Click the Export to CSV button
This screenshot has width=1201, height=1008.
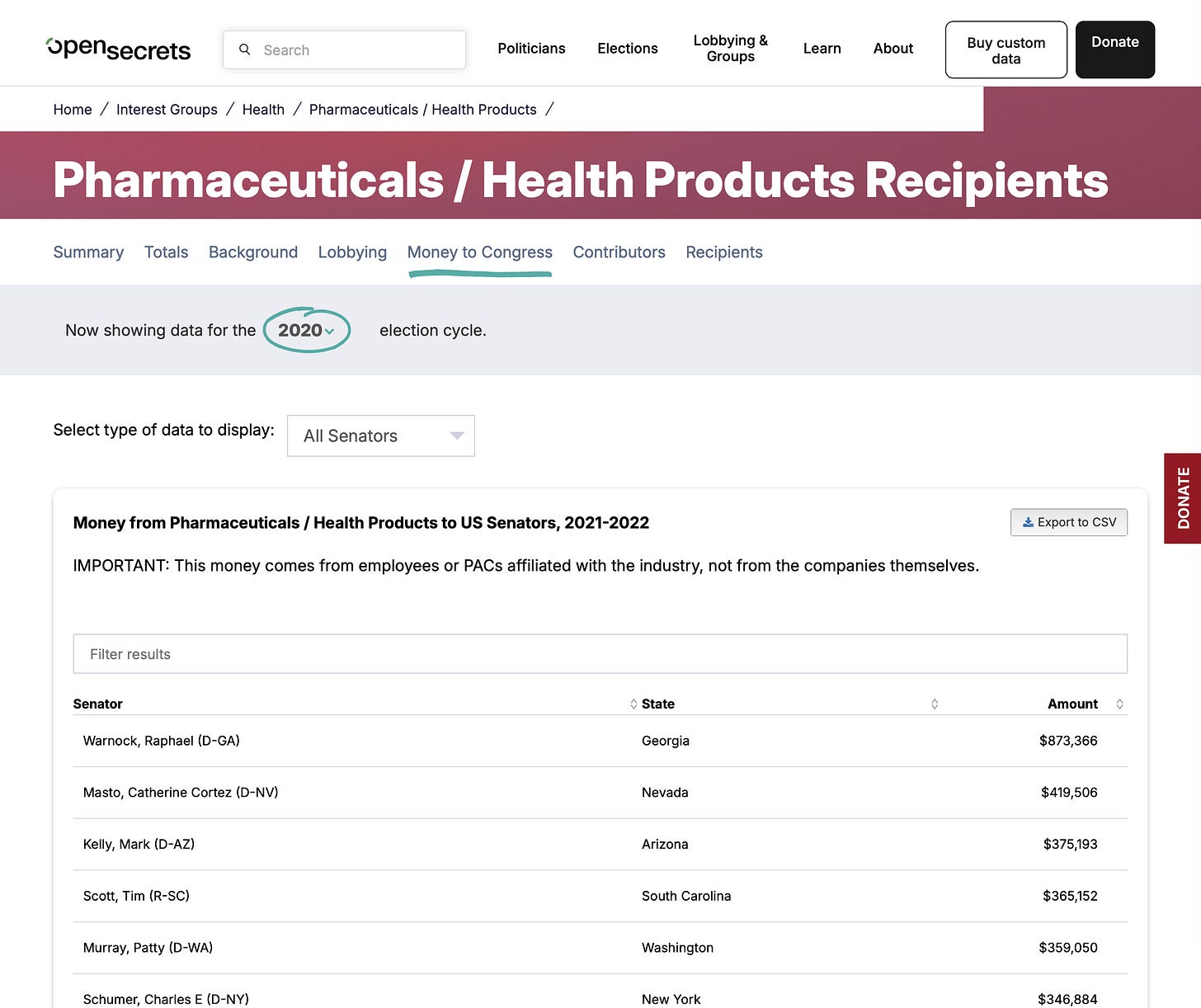[1069, 522]
